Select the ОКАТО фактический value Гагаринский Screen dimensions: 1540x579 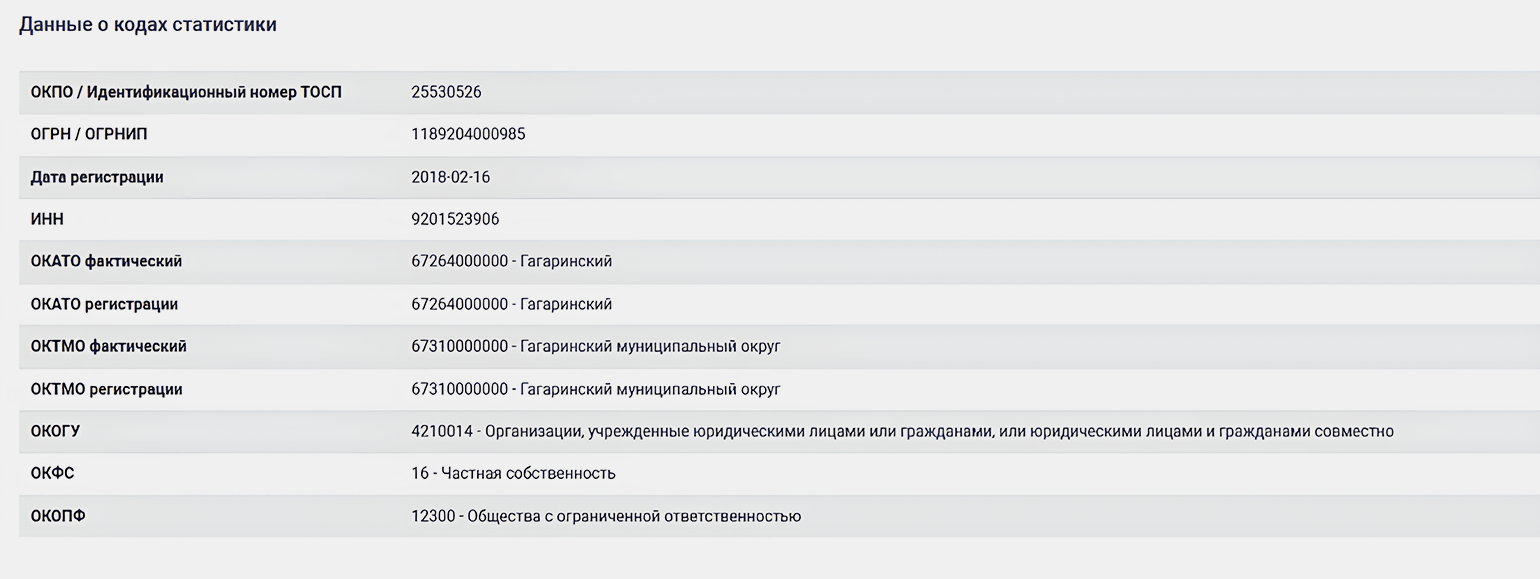tap(566, 261)
